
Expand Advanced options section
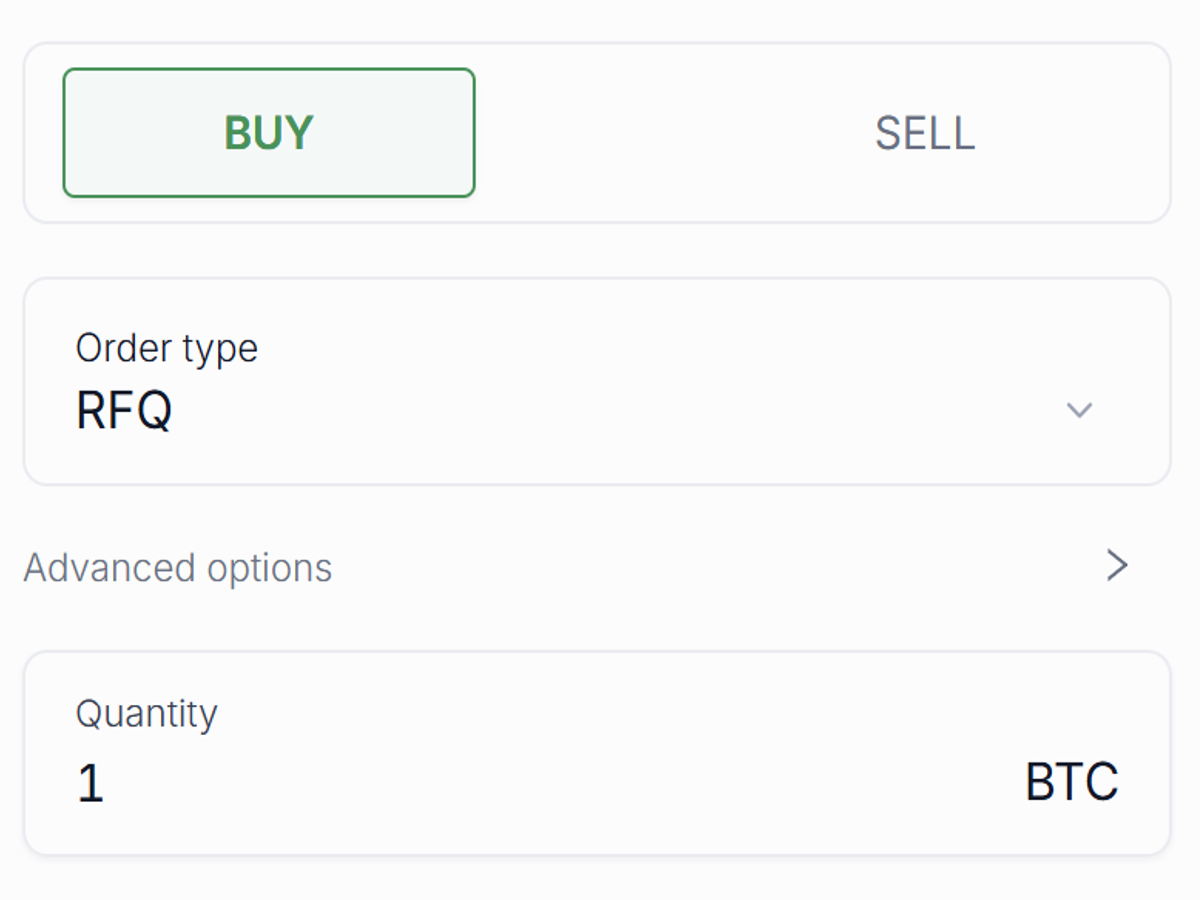[x=576, y=567]
